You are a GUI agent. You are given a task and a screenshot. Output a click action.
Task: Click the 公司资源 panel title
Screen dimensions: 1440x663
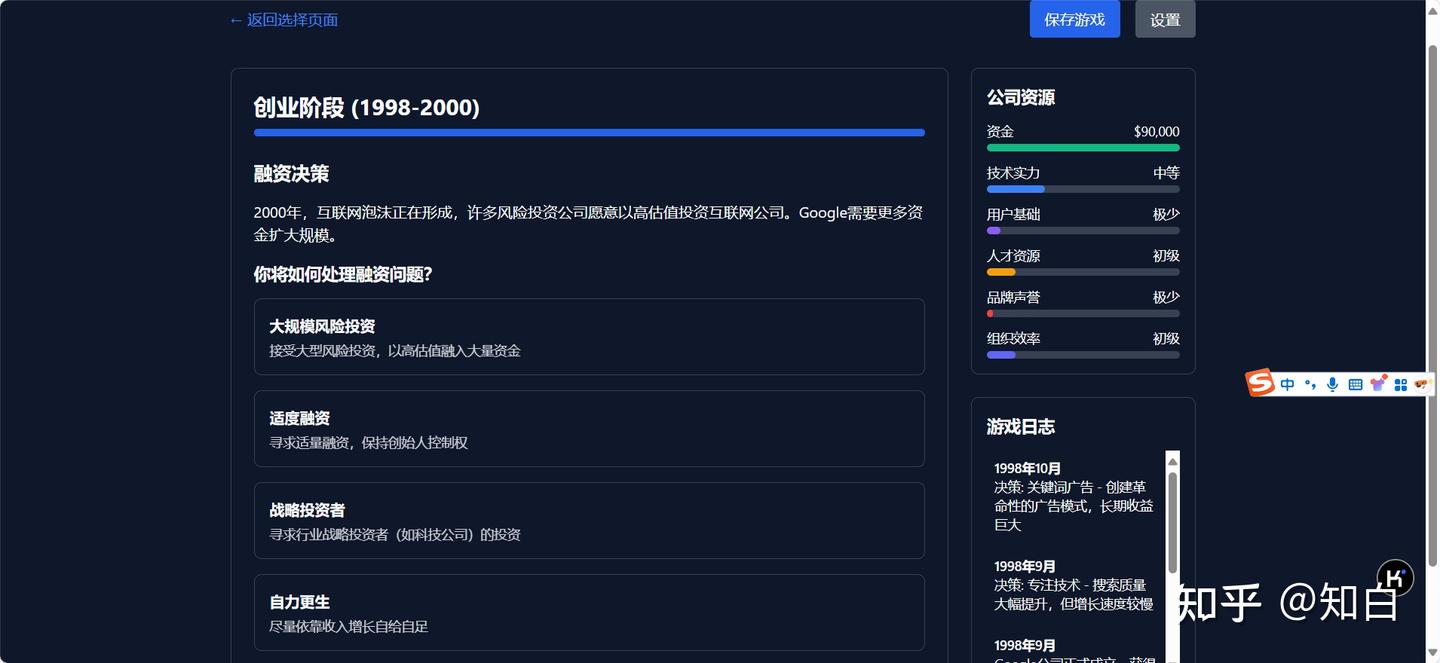tap(1021, 98)
